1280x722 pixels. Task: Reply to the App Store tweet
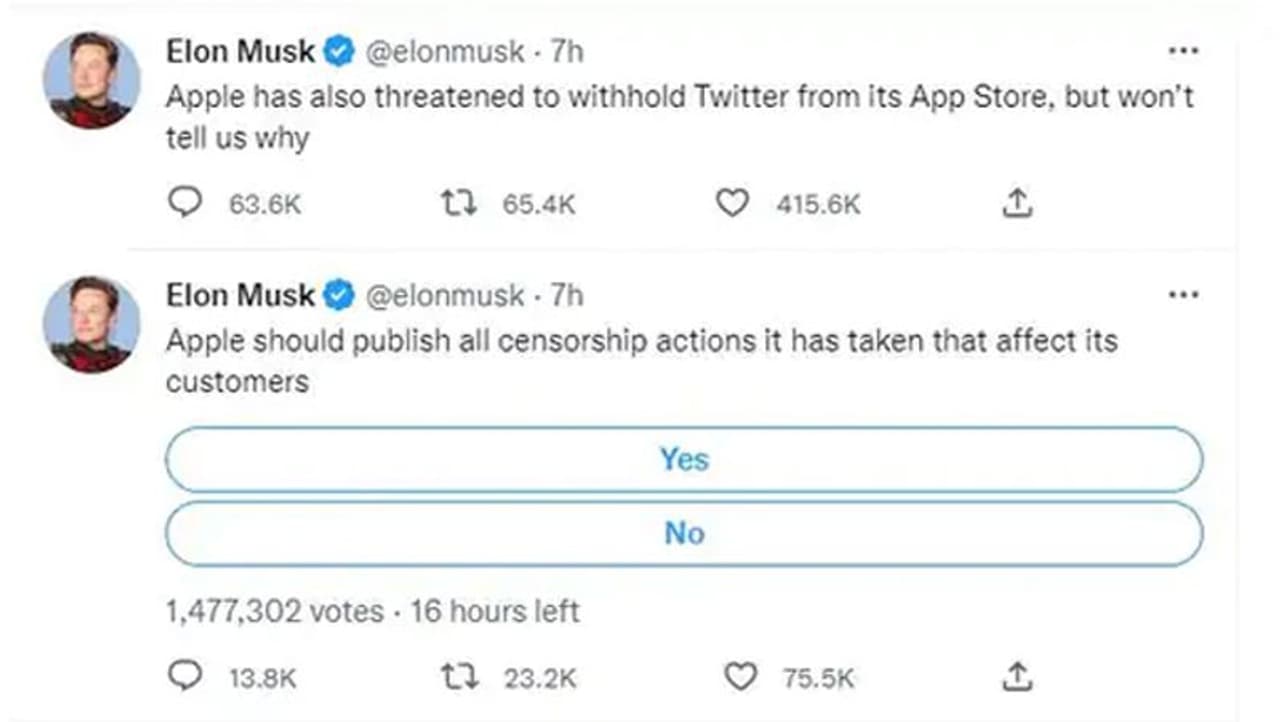point(184,204)
